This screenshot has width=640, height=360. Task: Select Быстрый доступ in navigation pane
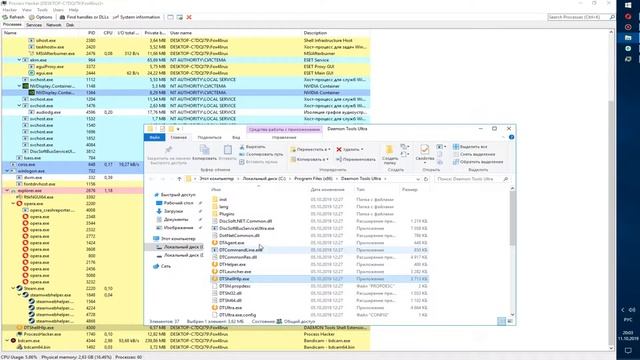pos(178,195)
